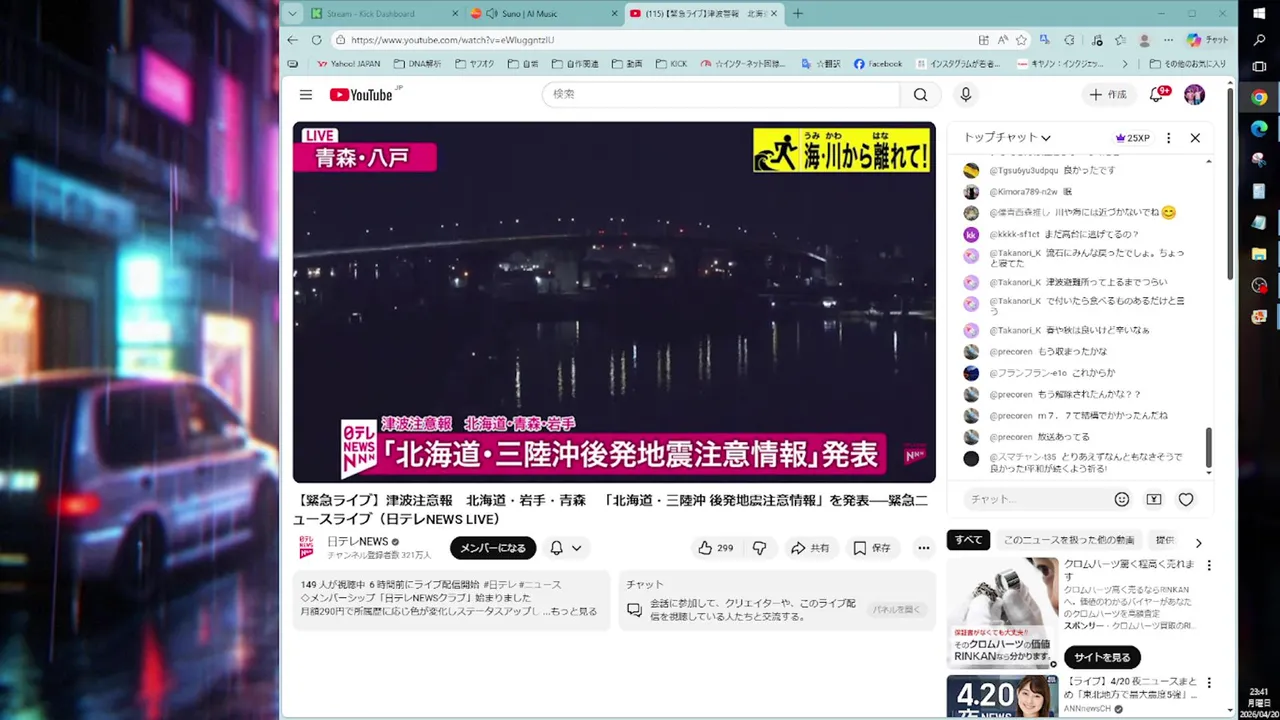Click the YouTube search magnifier button

pos(920,94)
